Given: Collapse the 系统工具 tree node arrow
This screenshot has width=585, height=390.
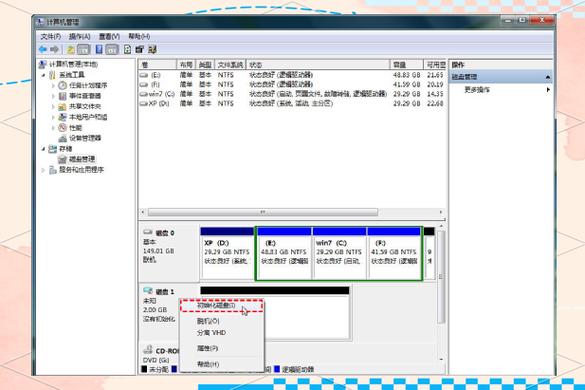Looking at the screenshot, I should click(43, 75).
